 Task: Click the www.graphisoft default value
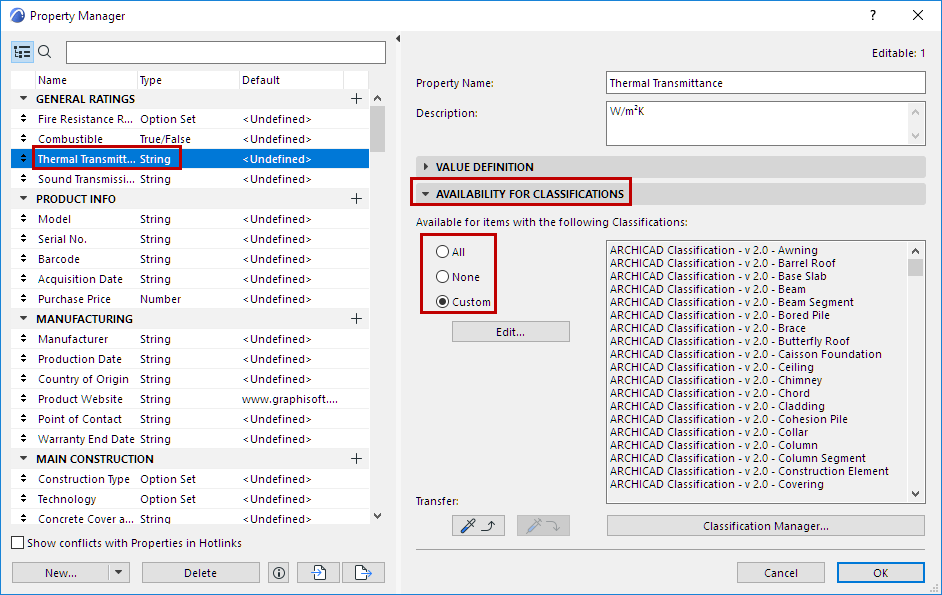click(x=290, y=399)
